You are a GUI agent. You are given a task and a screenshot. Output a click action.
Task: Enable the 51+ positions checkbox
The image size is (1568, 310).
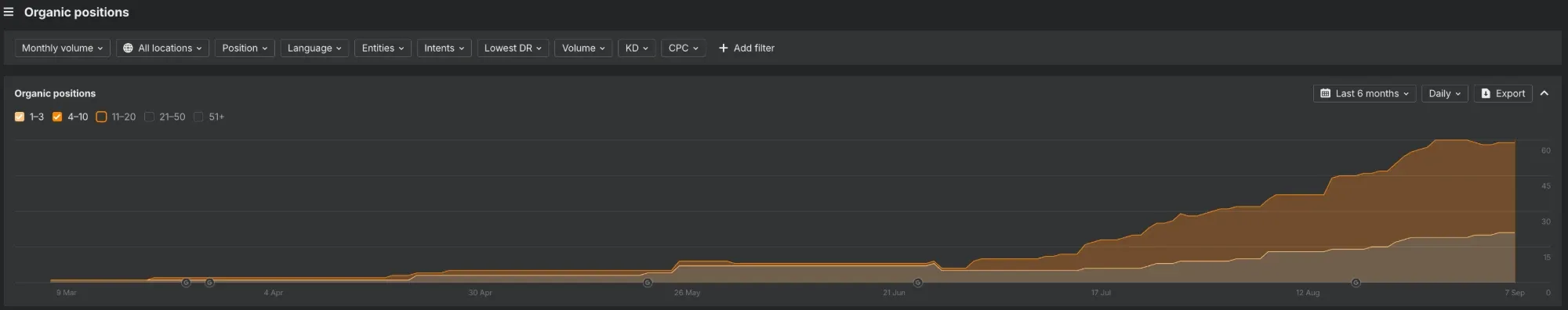coord(198,117)
